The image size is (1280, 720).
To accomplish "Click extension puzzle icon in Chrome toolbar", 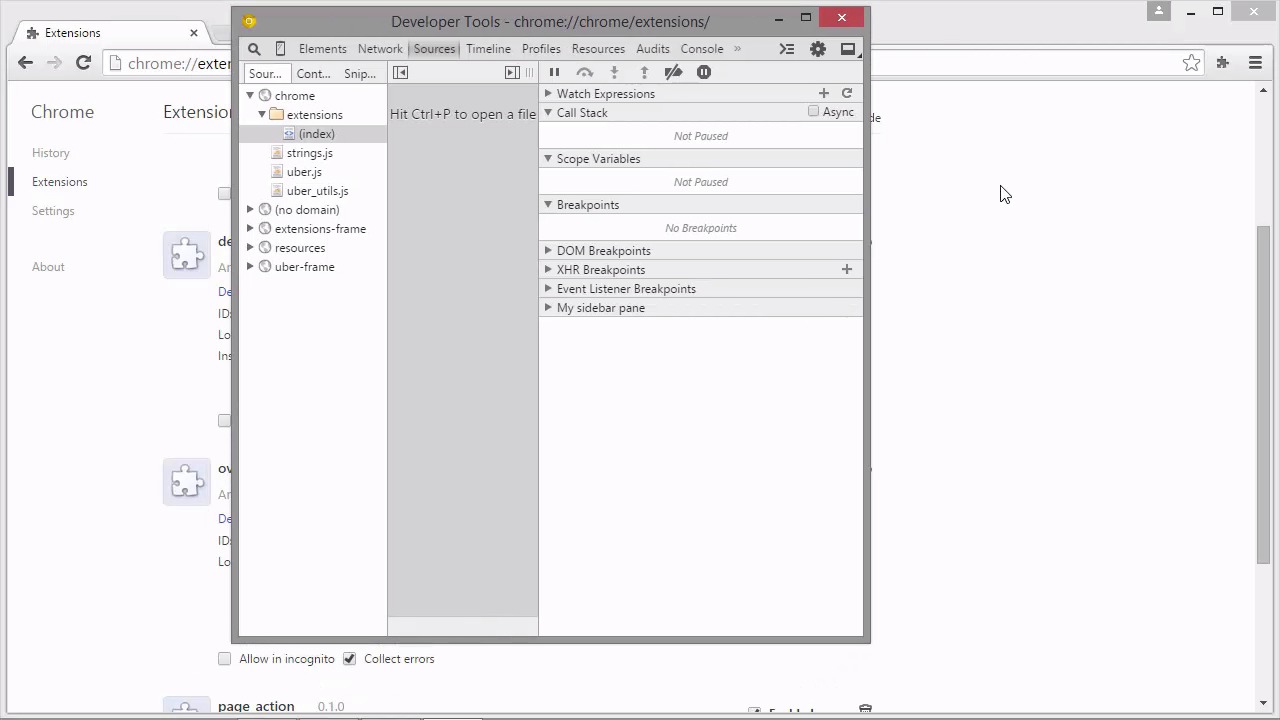I will pos(1223,63).
